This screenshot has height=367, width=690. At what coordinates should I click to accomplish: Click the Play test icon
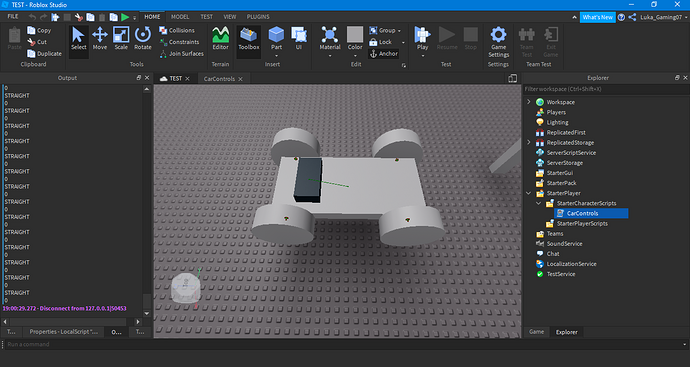422,35
